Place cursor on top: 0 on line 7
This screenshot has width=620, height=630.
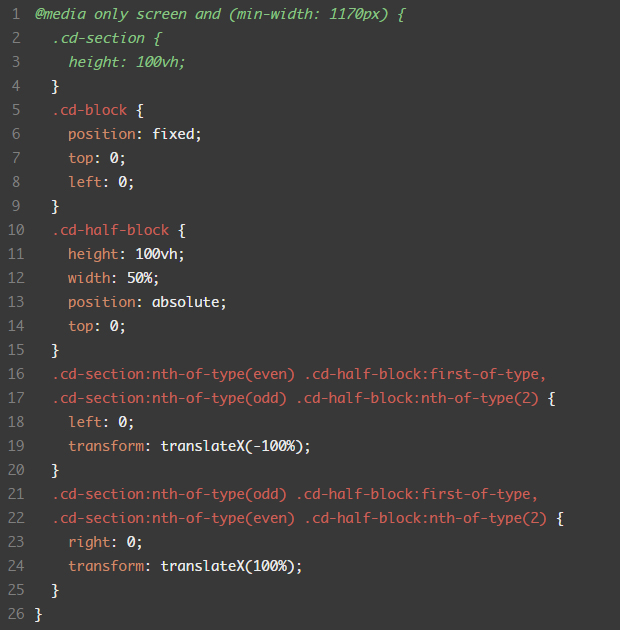pyautogui.click(x=96, y=158)
